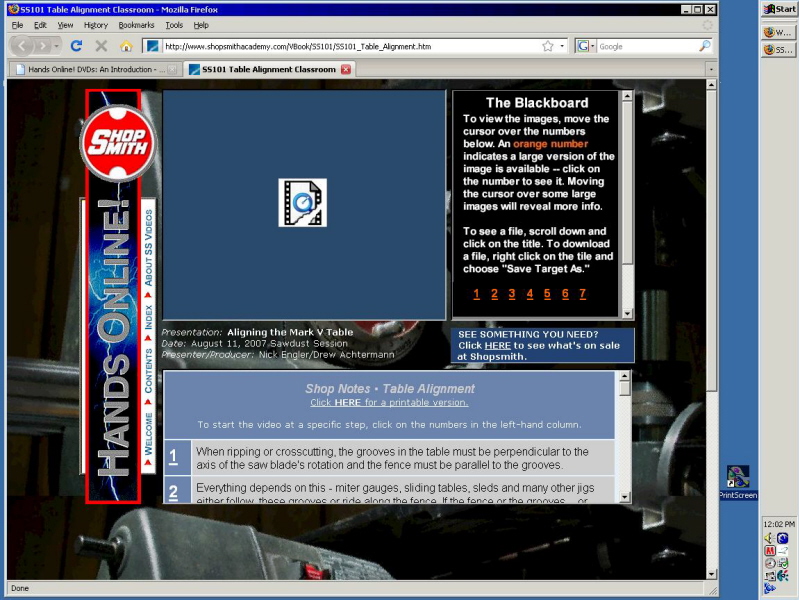
Task: Open the Edit menu
Action: pos(40,25)
